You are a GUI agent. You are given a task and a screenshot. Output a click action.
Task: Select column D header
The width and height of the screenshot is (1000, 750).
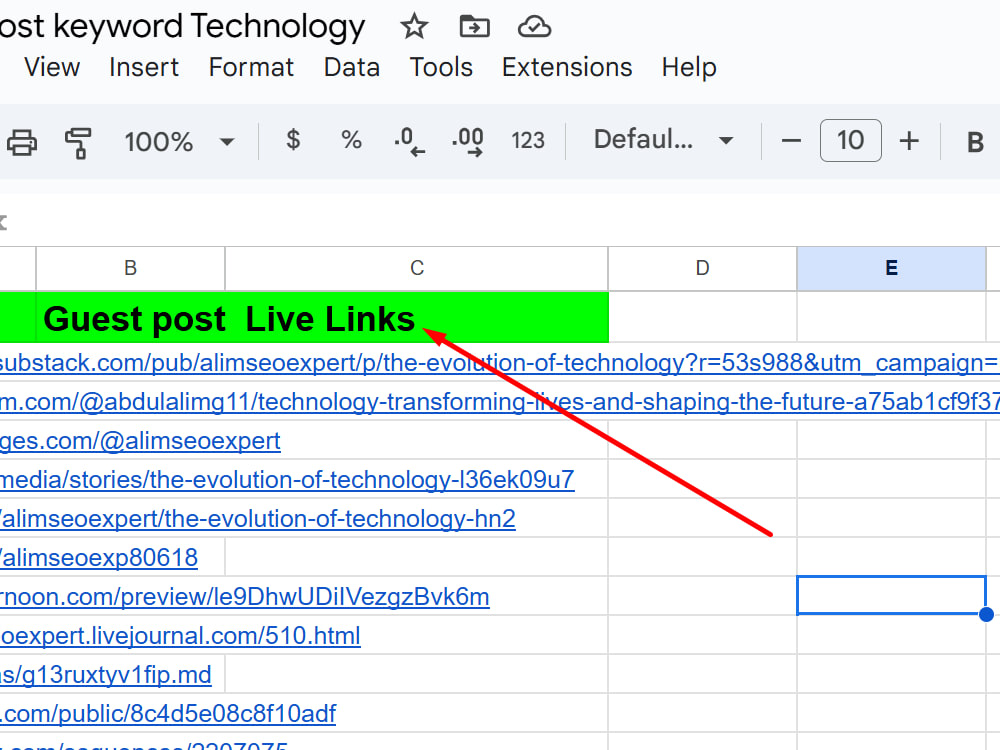(702, 268)
